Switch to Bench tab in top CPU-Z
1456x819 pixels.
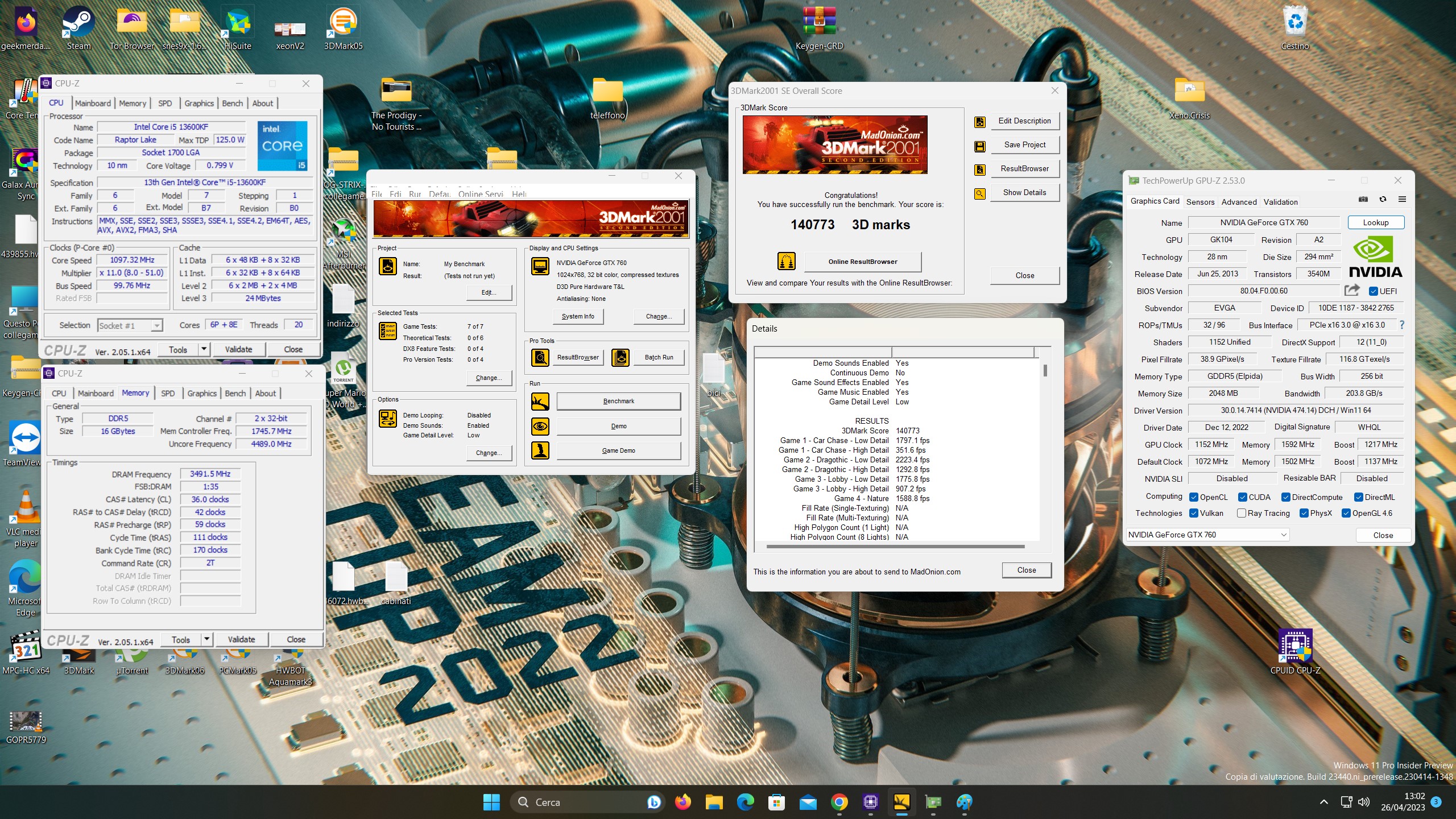click(x=232, y=103)
